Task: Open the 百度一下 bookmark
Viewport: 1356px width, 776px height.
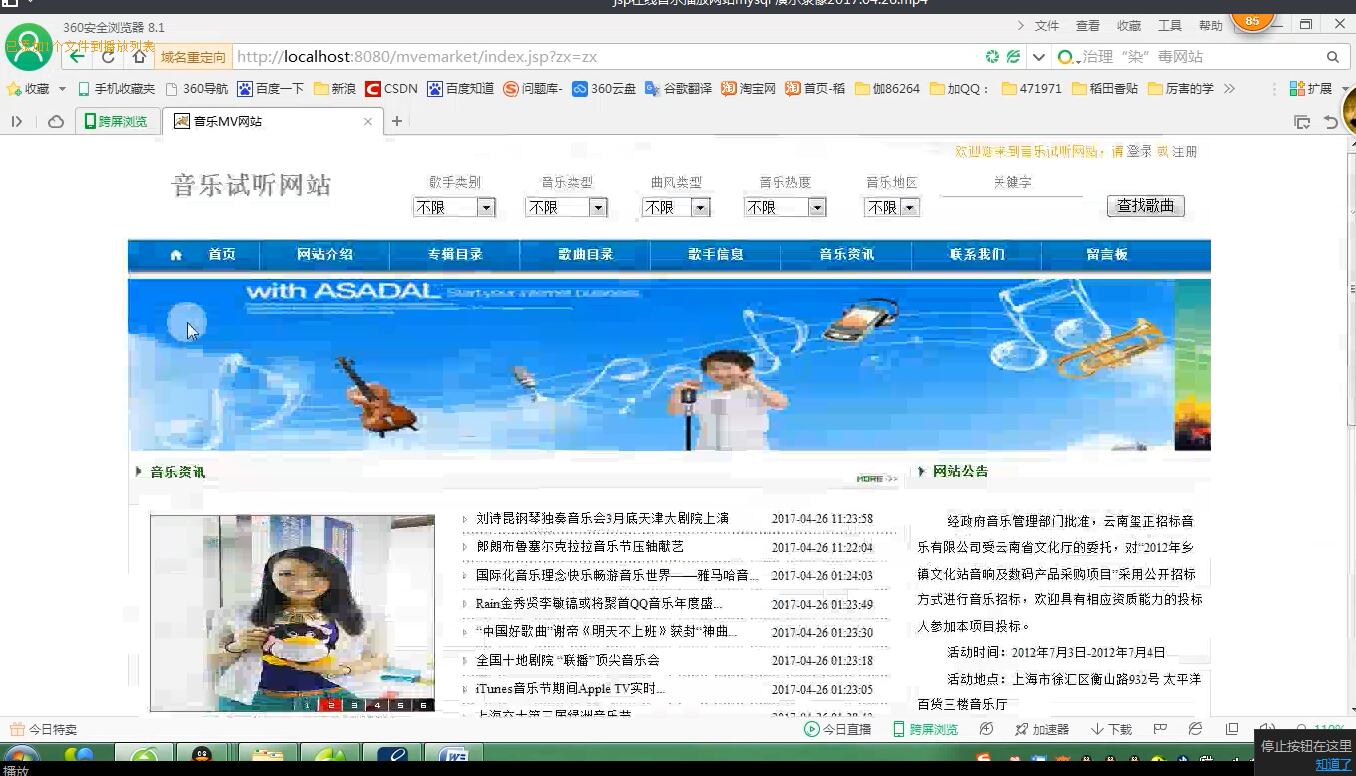Action: [x=270, y=89]
